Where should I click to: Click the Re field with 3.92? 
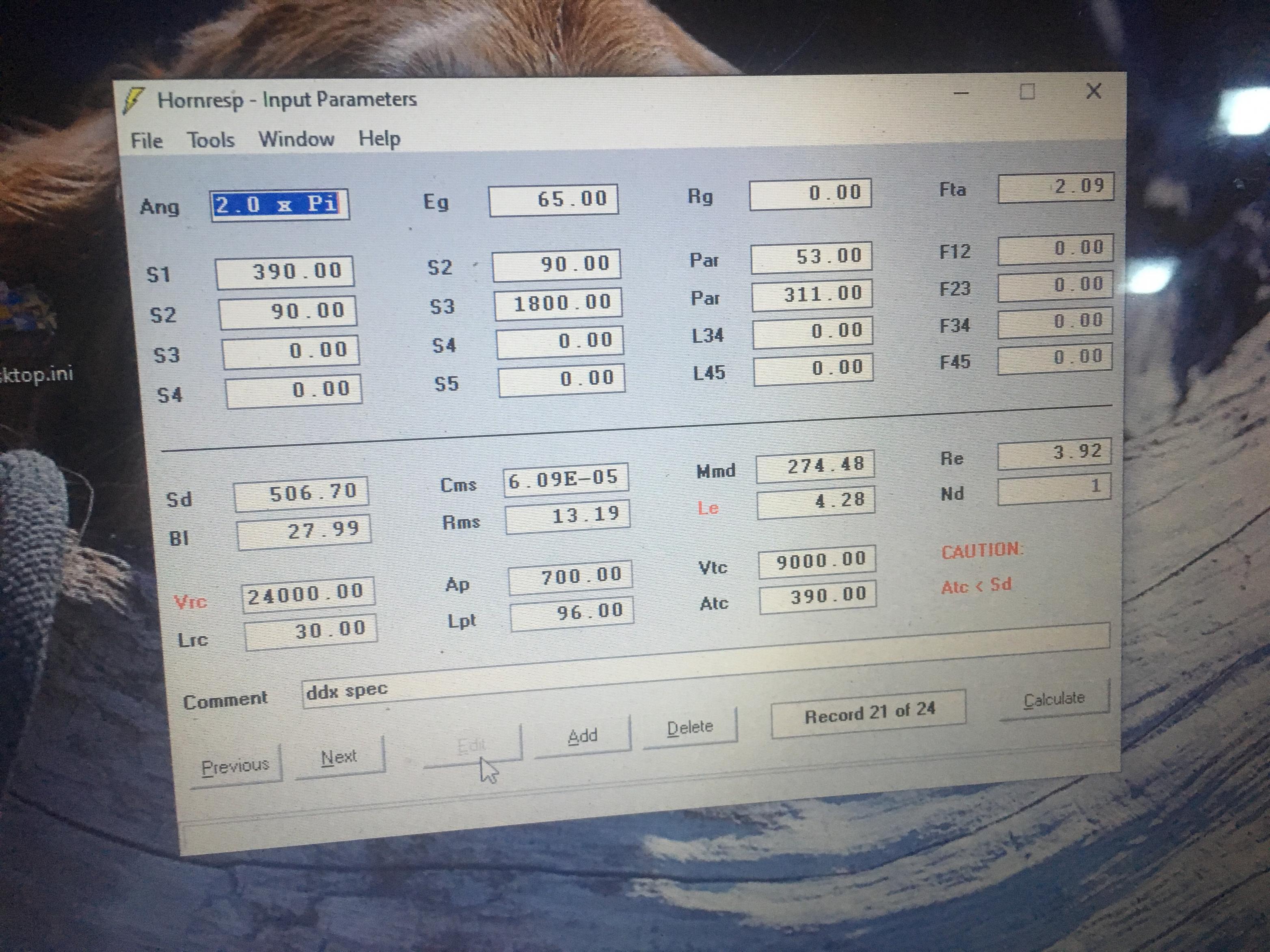[1054, 454]
